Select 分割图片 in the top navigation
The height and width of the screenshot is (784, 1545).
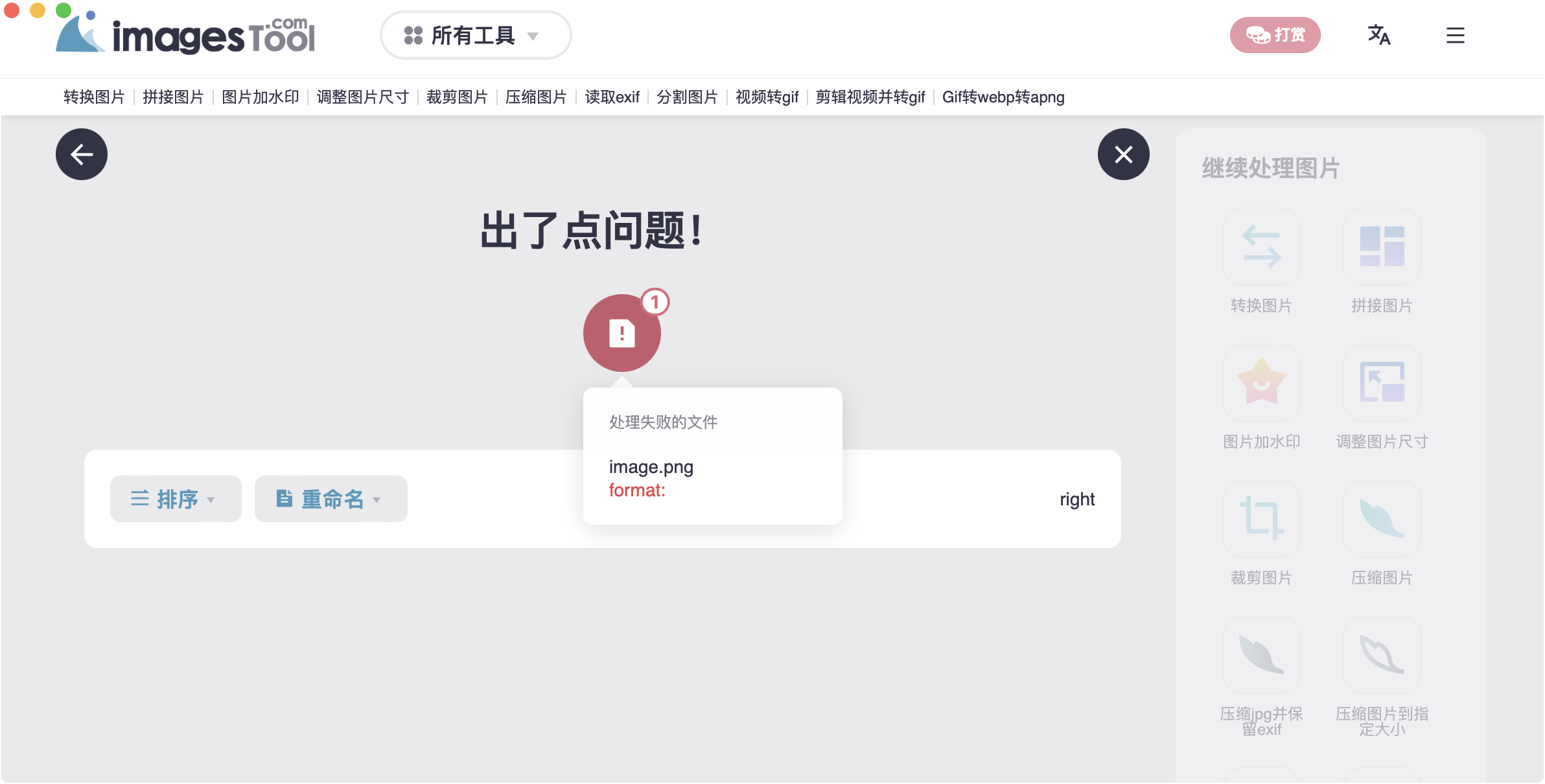688,97
